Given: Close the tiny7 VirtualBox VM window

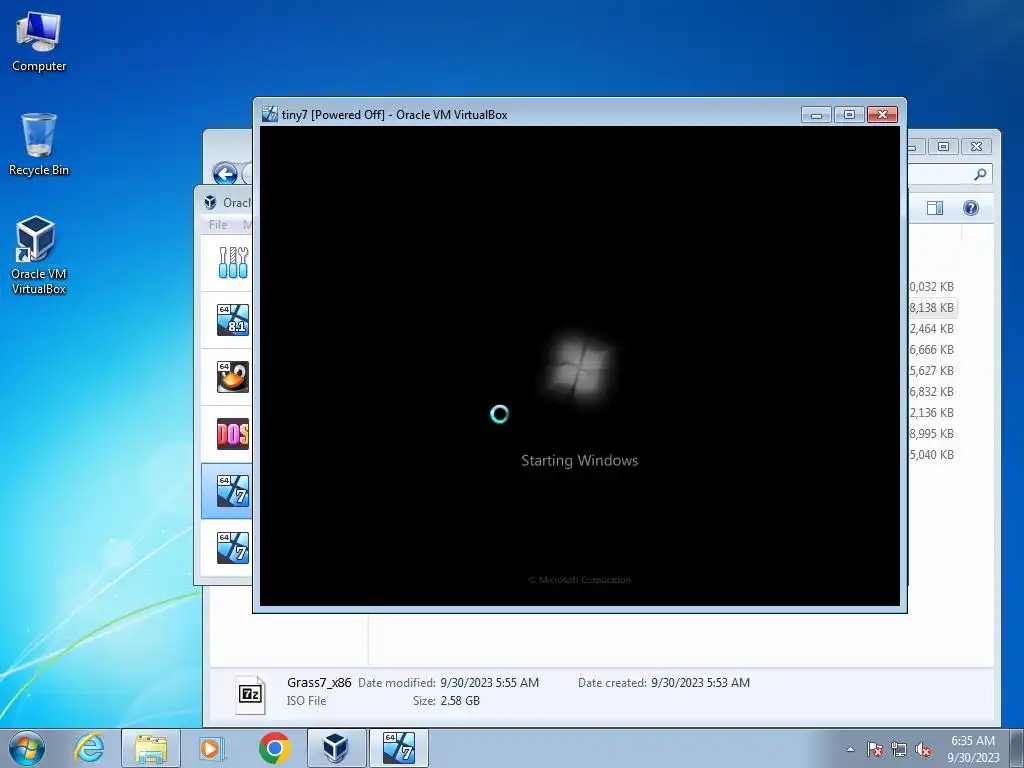Looking at the screenshot, I should coord(882,114).
